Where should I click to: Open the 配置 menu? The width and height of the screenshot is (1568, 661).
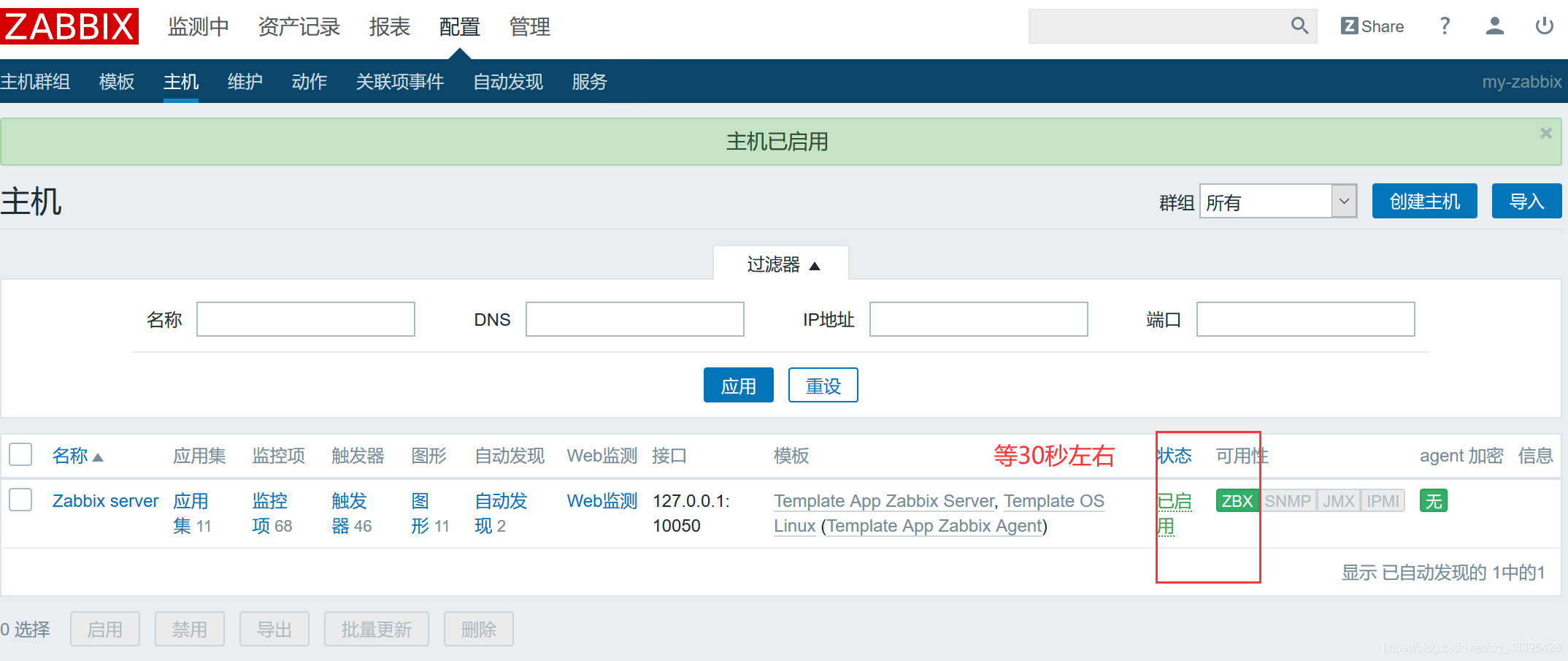(459, 27)
